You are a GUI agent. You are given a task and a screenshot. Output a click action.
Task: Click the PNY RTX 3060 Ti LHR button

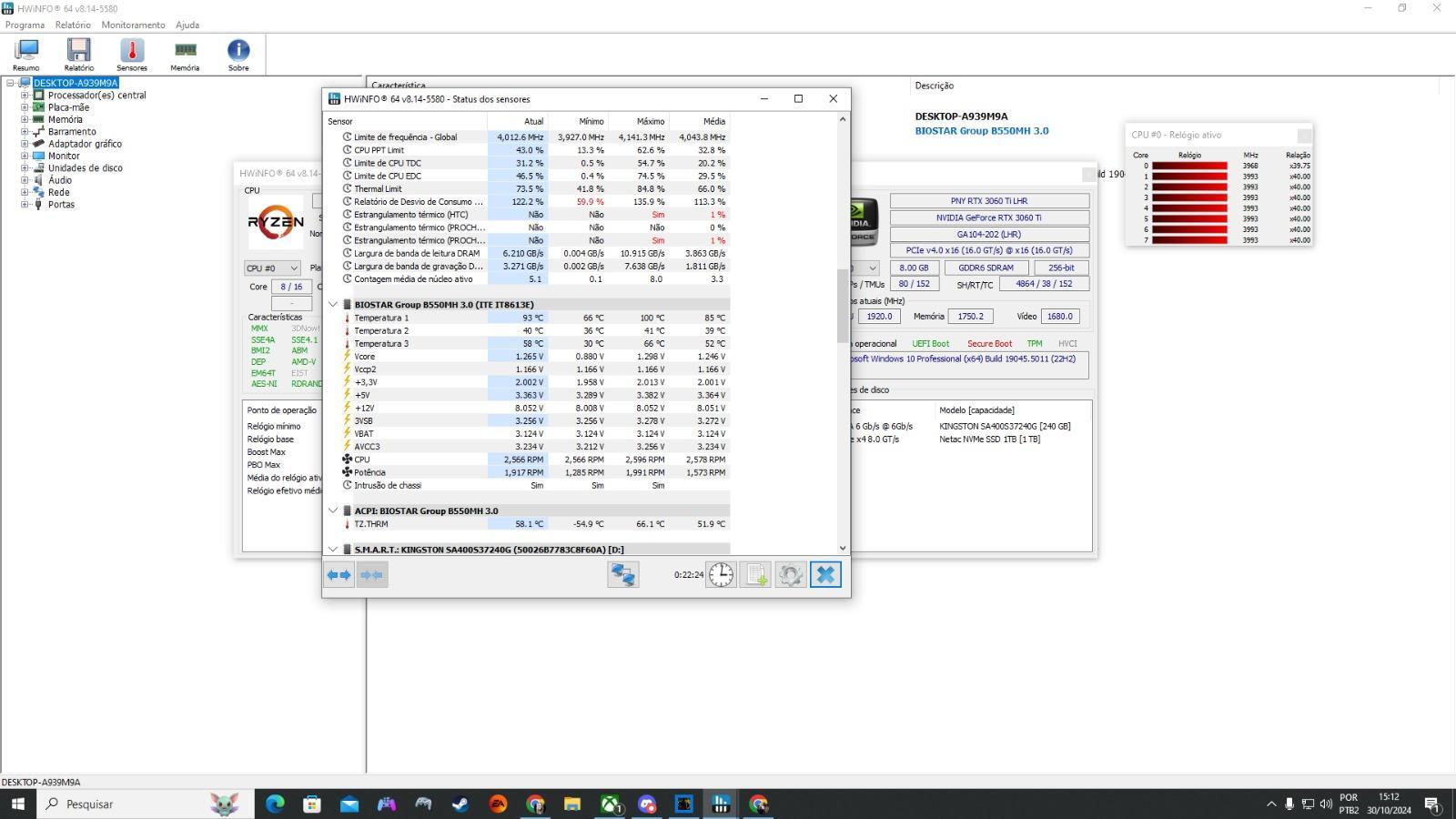tap(989, 201)
